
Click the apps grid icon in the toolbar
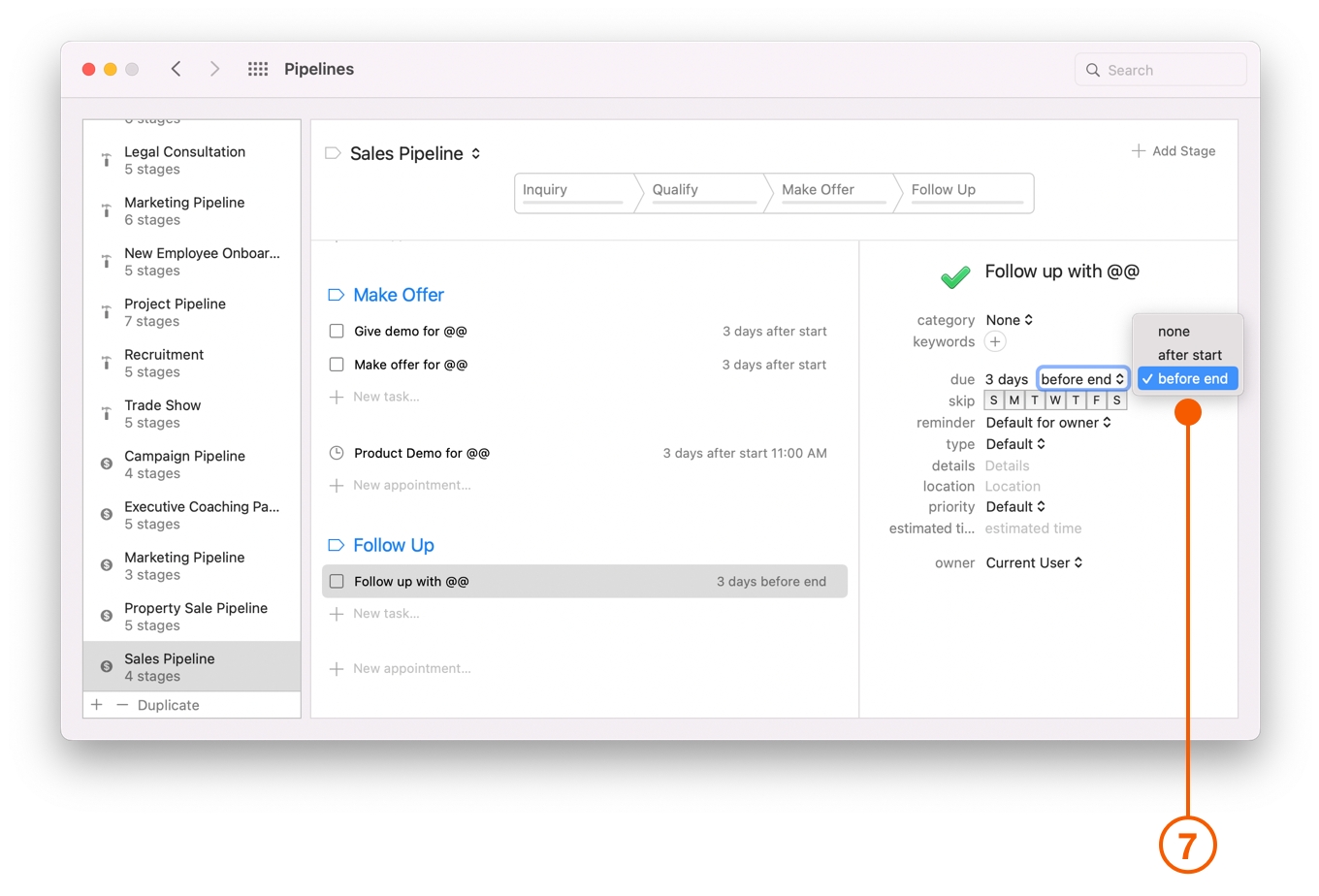tap(257, 69)
